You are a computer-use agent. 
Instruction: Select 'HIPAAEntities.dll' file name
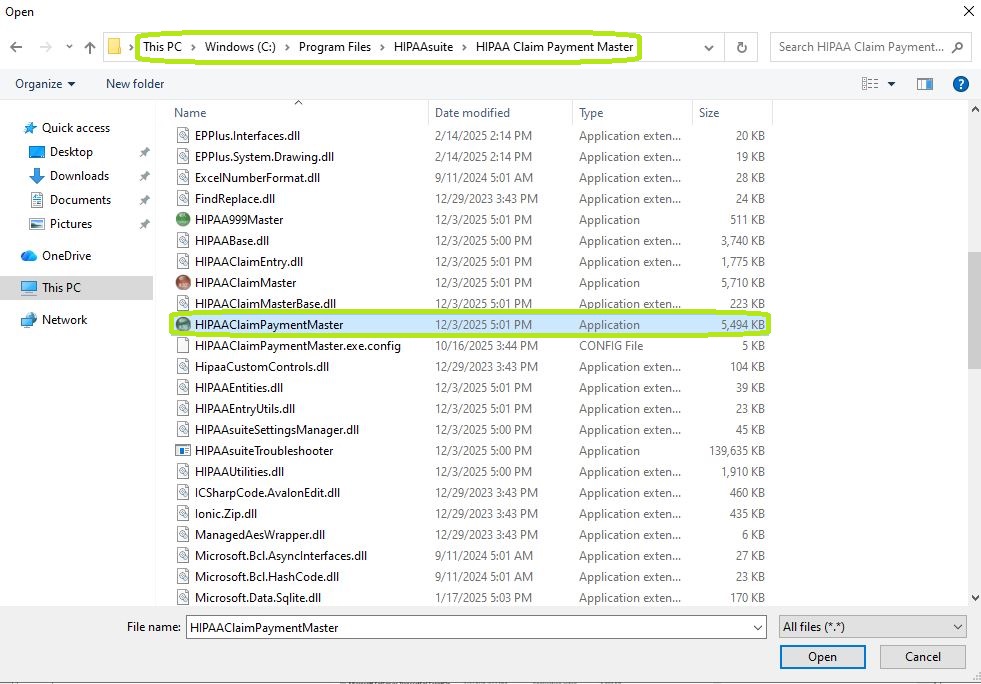(x=238, y=388)
